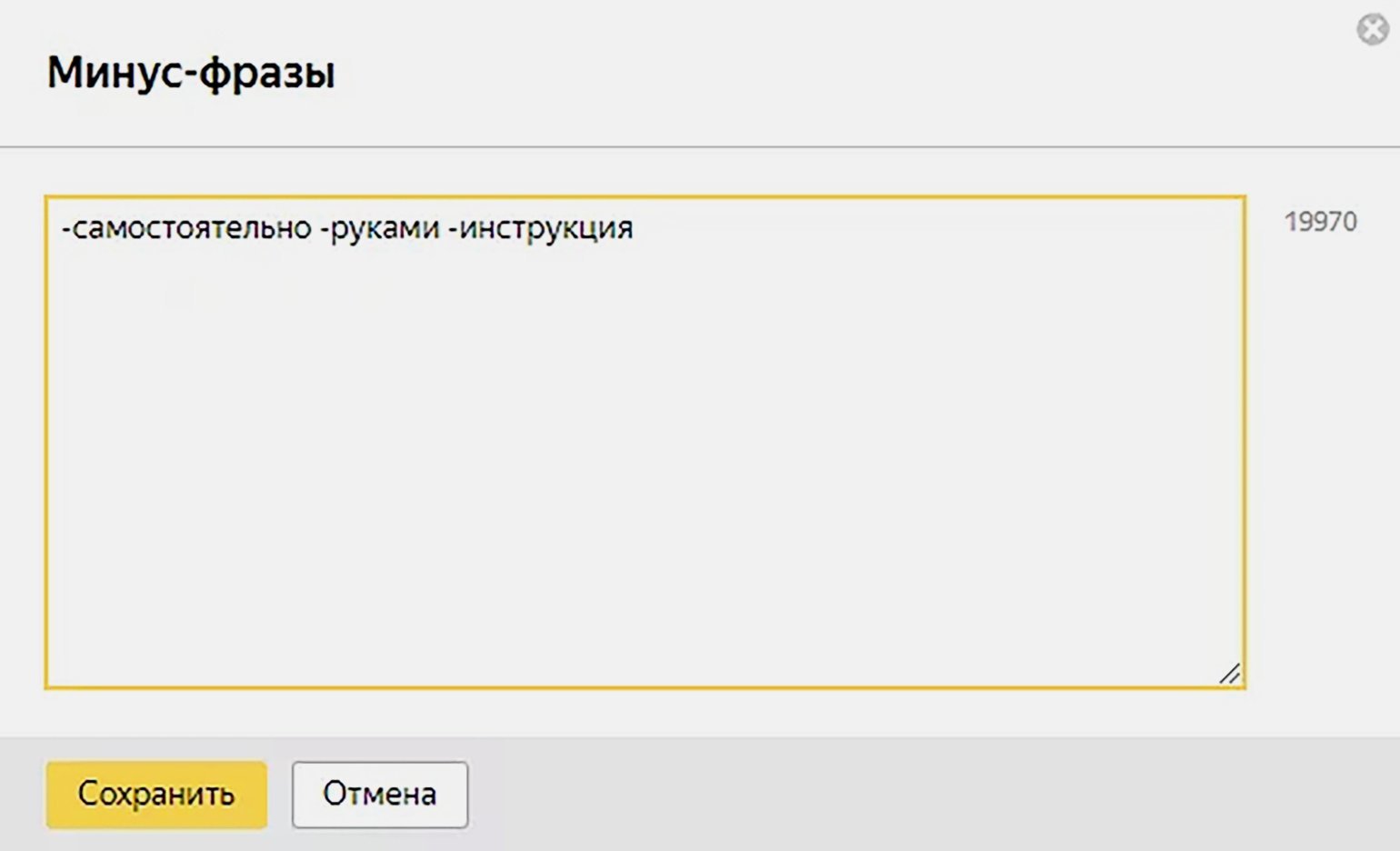Close the Минус-фразы dialog with the X icon
Screen dimensions: 1400x851
(1373, 29)
